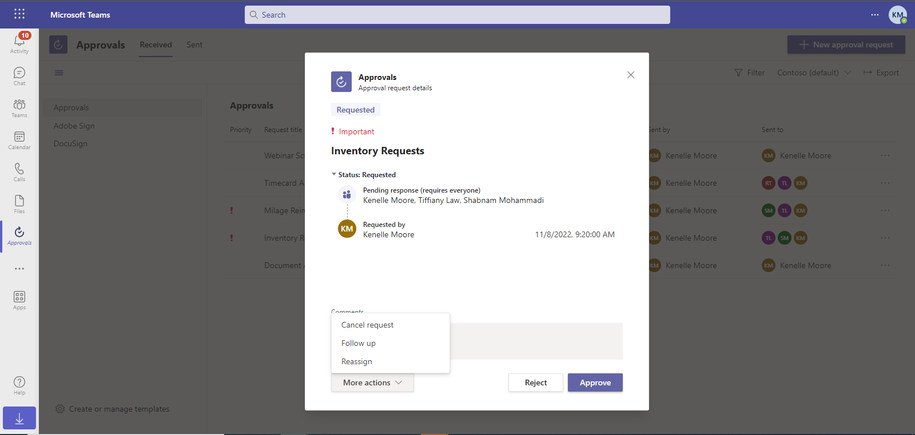Click the Reject button
The width and height of the screenshot is (915, 435).
[x=536, y=382]
